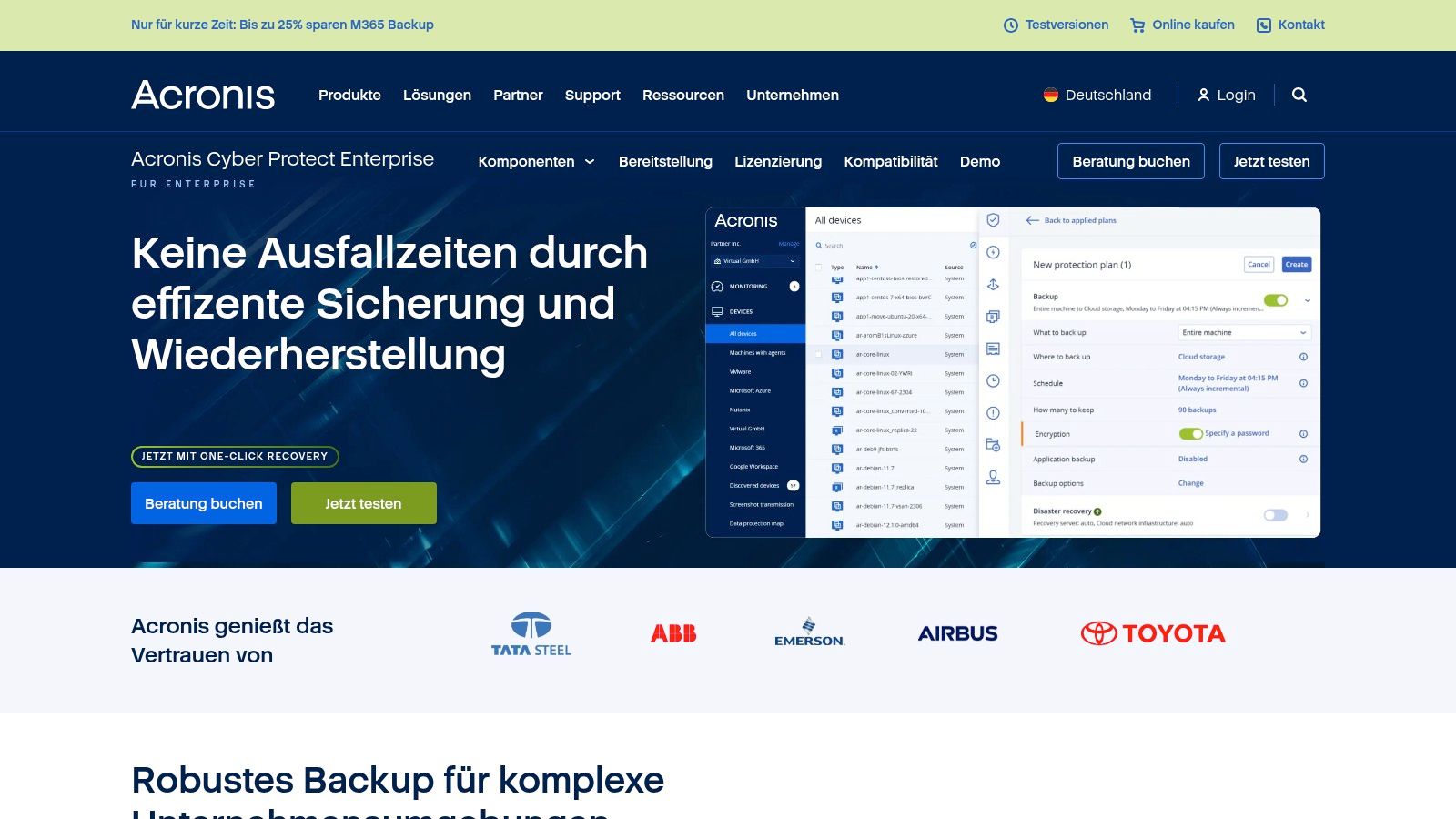
Task: Click the receipt-style details icon in the toolbar
Action: 993,349
